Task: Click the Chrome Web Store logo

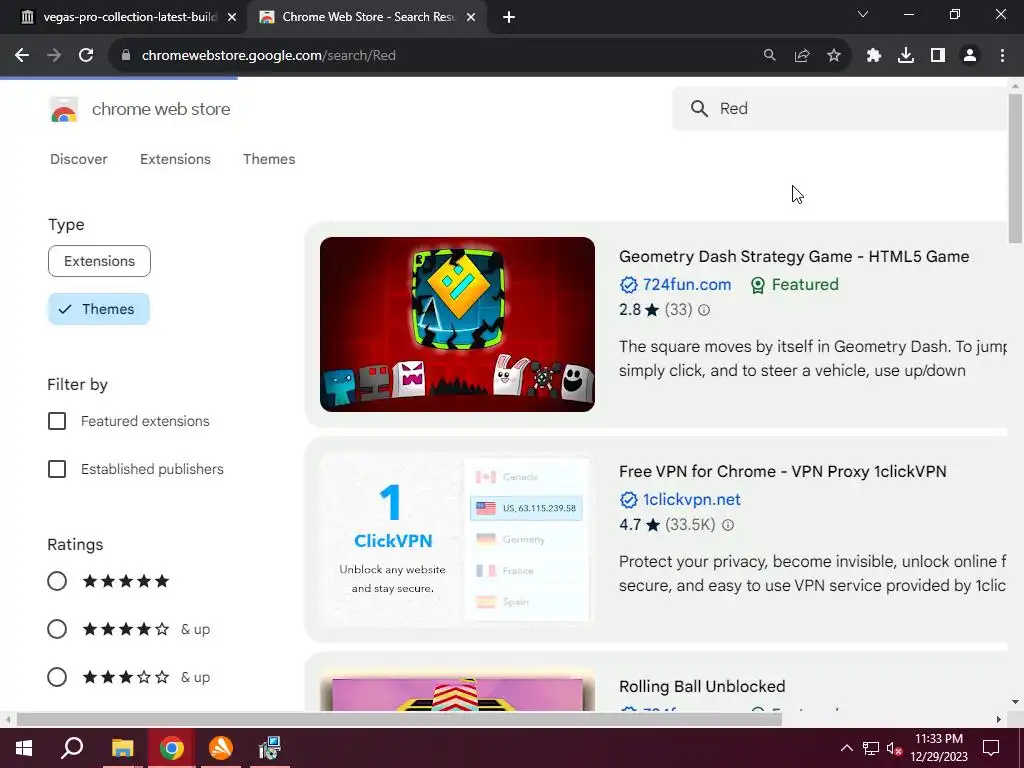Action: tap(64, 110)
